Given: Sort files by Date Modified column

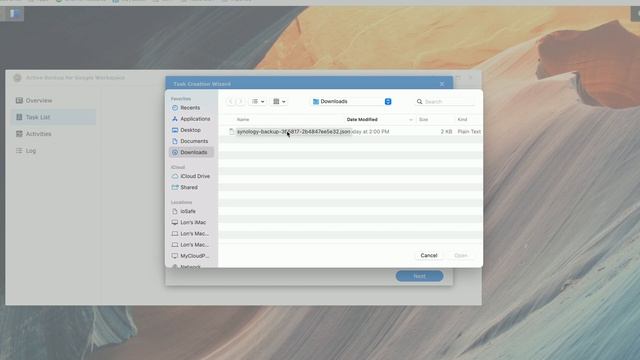Looking at the screenshot, I should pyautogui.click(x=362, y=120).
